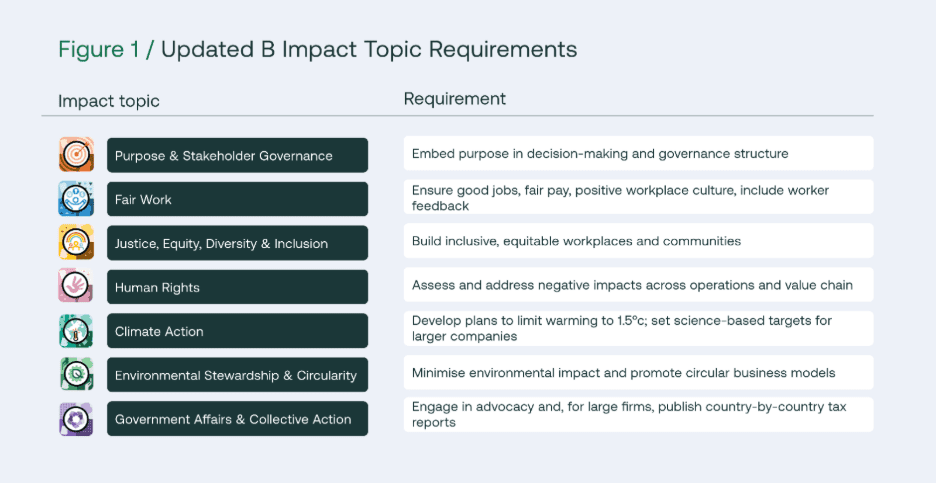
Task: Click the Purpose & Stakeholder Governance target icon
Action: (x=76, y=155)
